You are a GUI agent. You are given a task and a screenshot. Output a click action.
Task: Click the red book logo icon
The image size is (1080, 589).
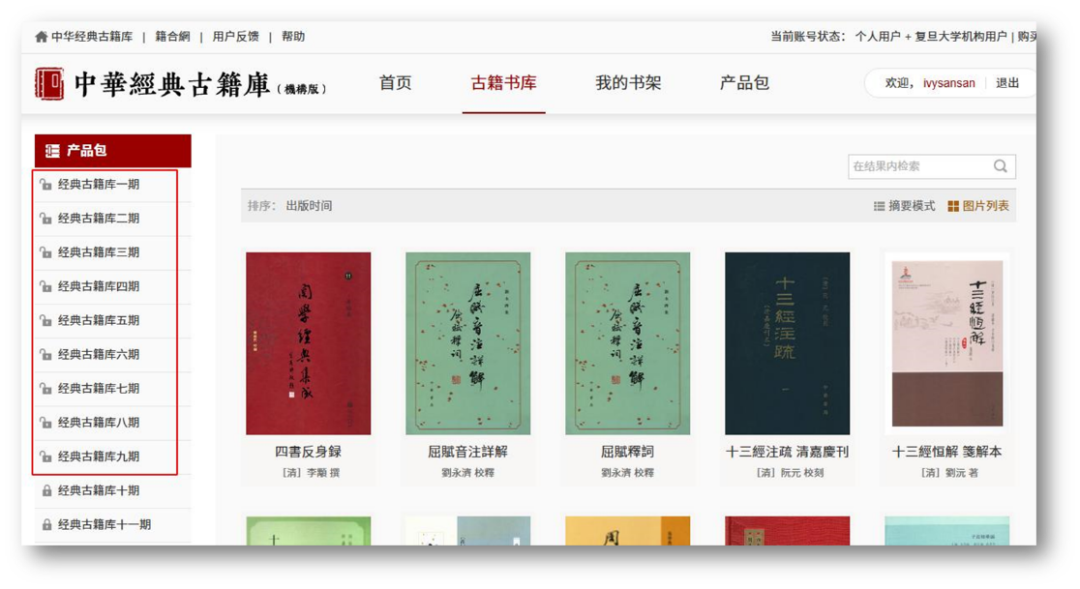tap(50, 84)
